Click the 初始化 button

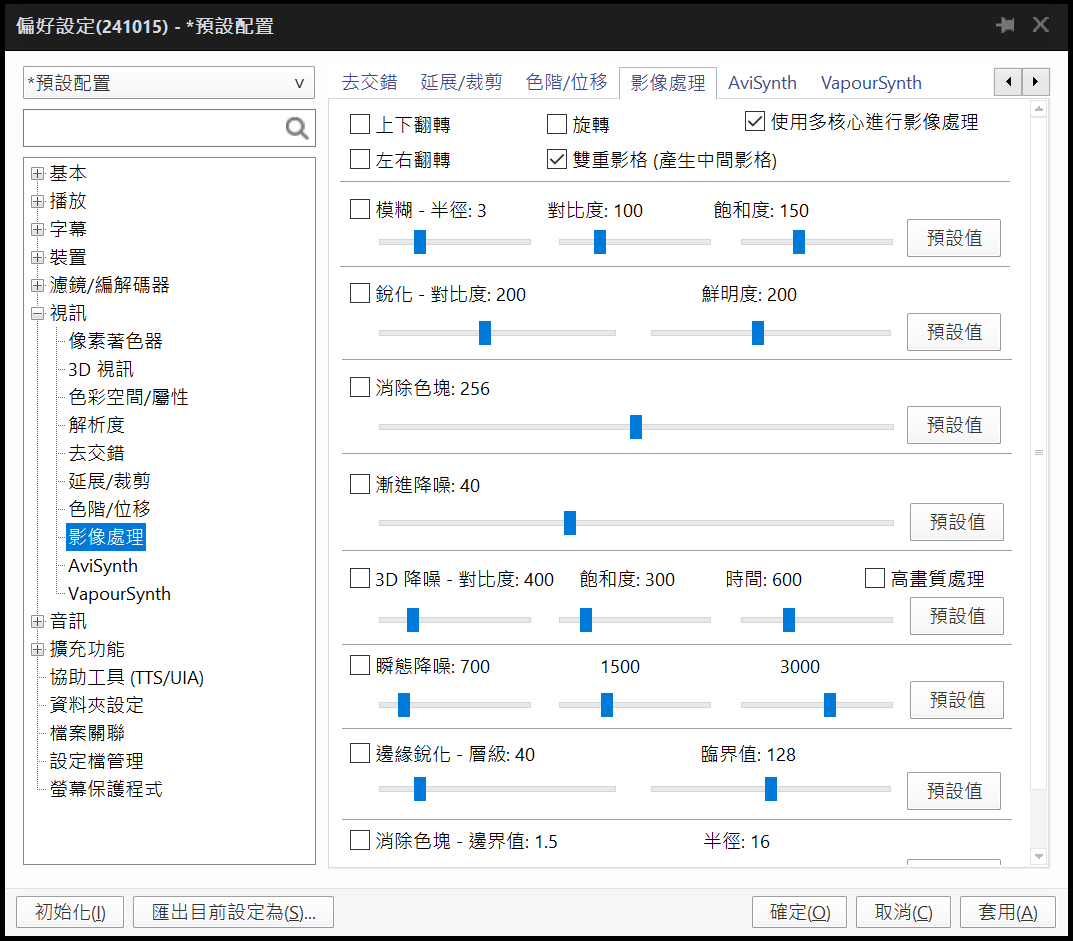coord(69,911)
